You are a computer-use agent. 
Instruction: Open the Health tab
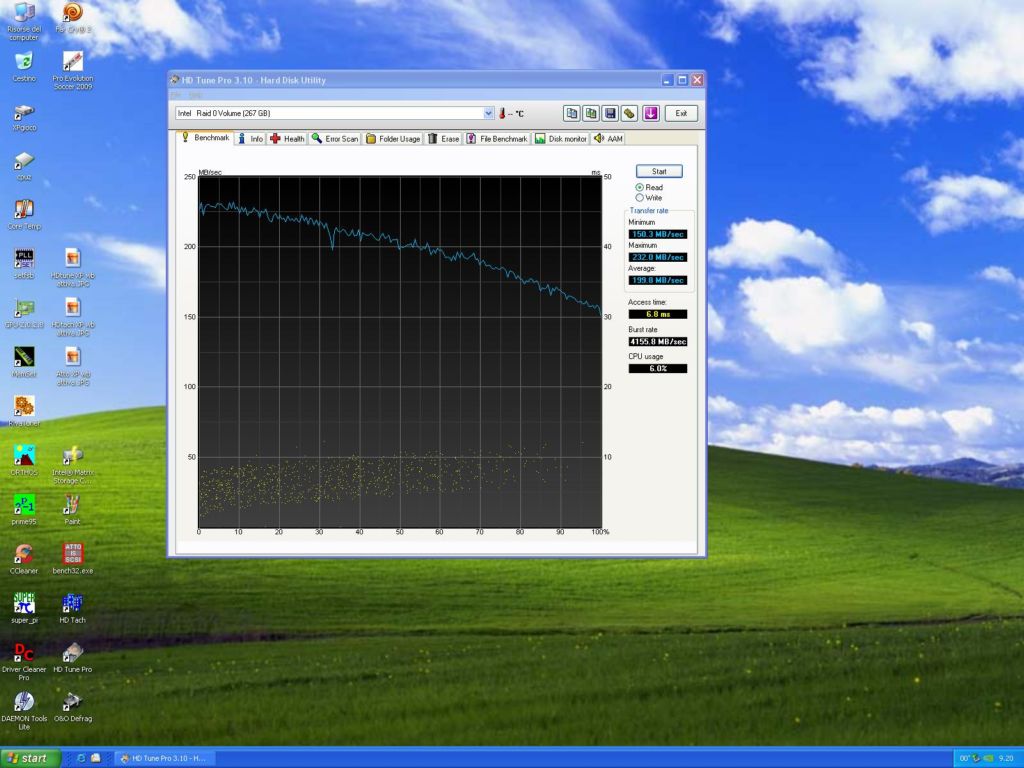point(287,138)
